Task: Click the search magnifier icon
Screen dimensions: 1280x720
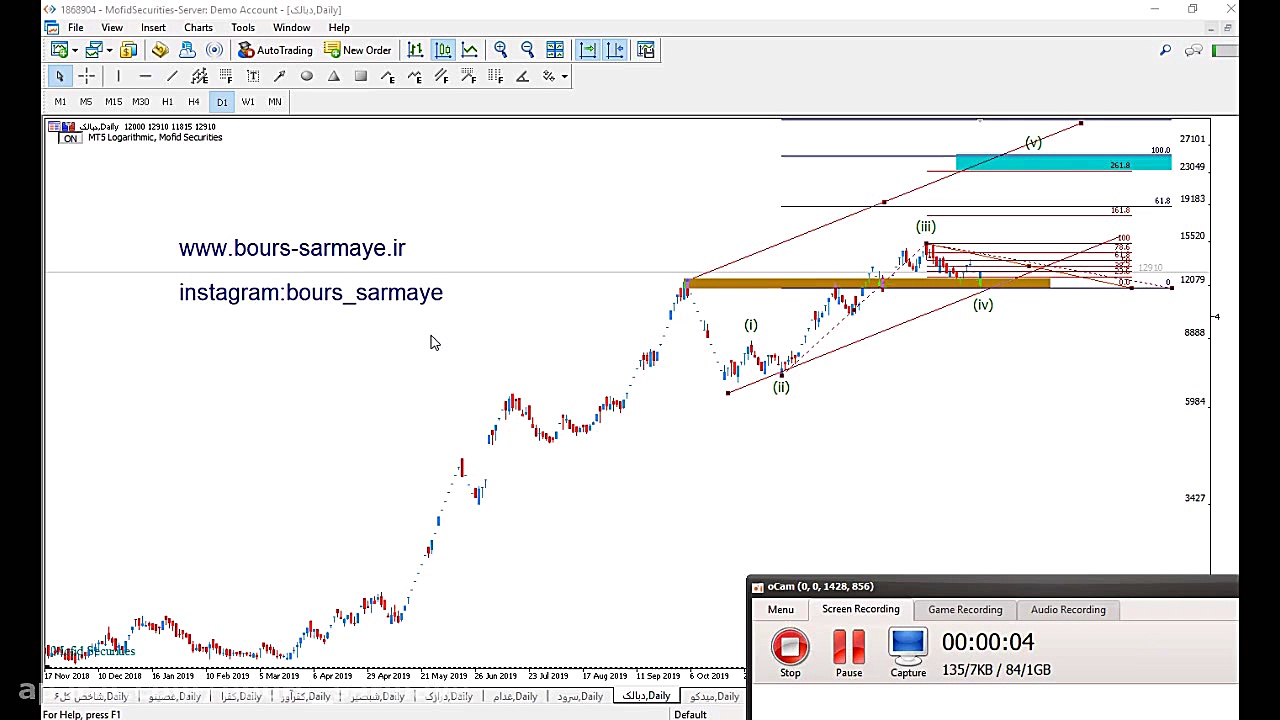Action: tap(1165, 50)
